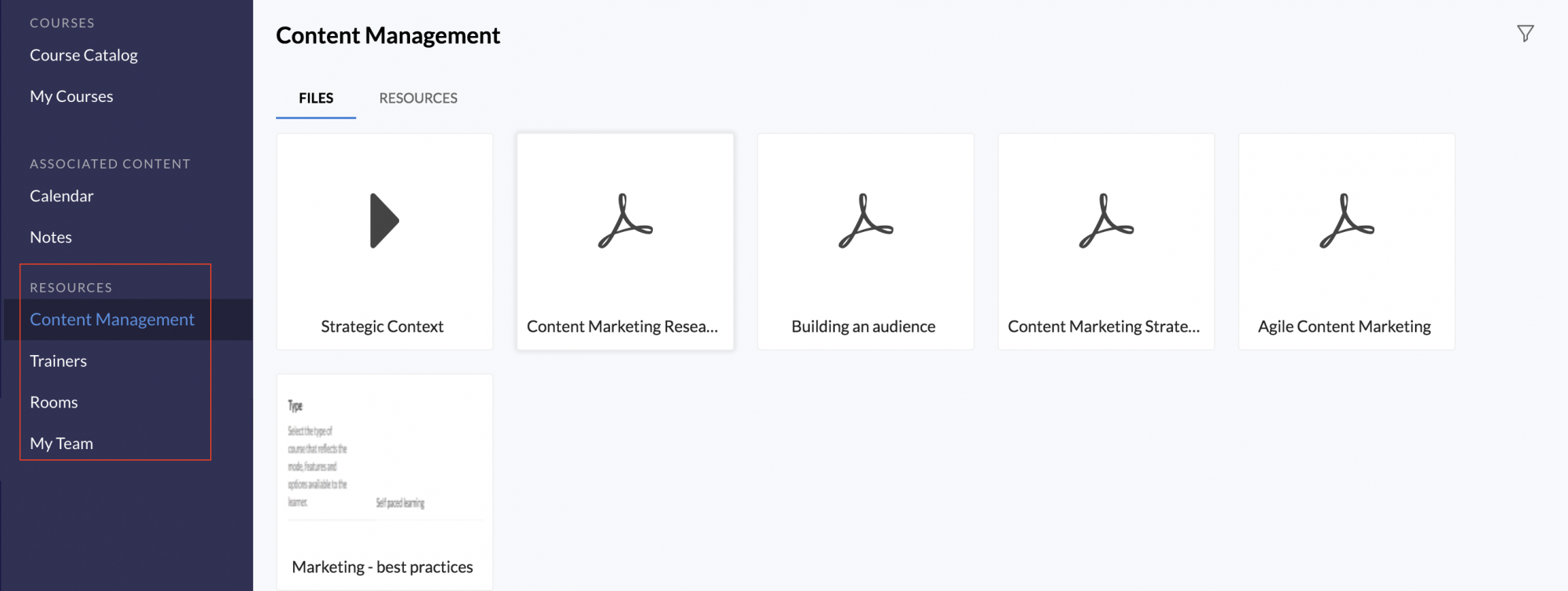Select the FILES tab

tap(316, 98)
